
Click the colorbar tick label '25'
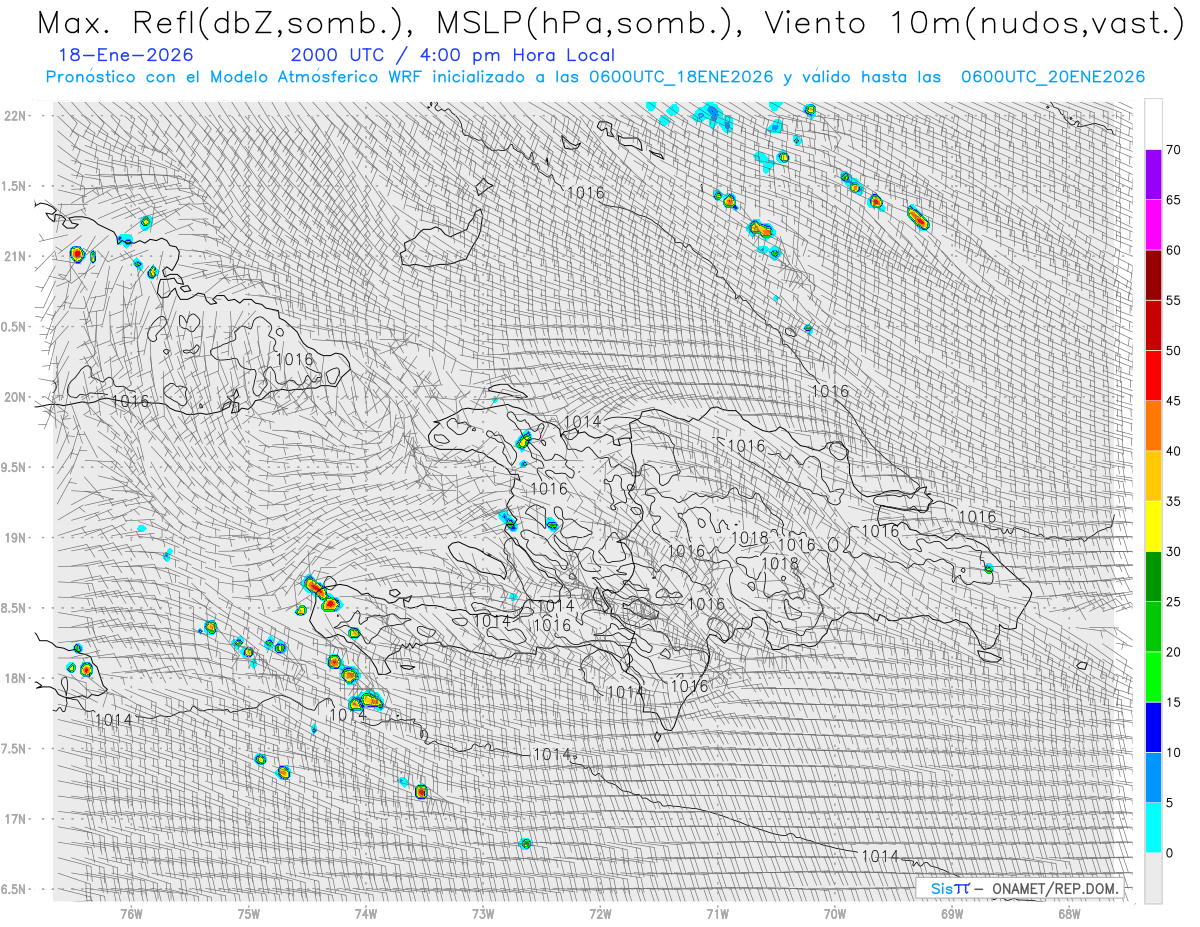coord(1173,602)
